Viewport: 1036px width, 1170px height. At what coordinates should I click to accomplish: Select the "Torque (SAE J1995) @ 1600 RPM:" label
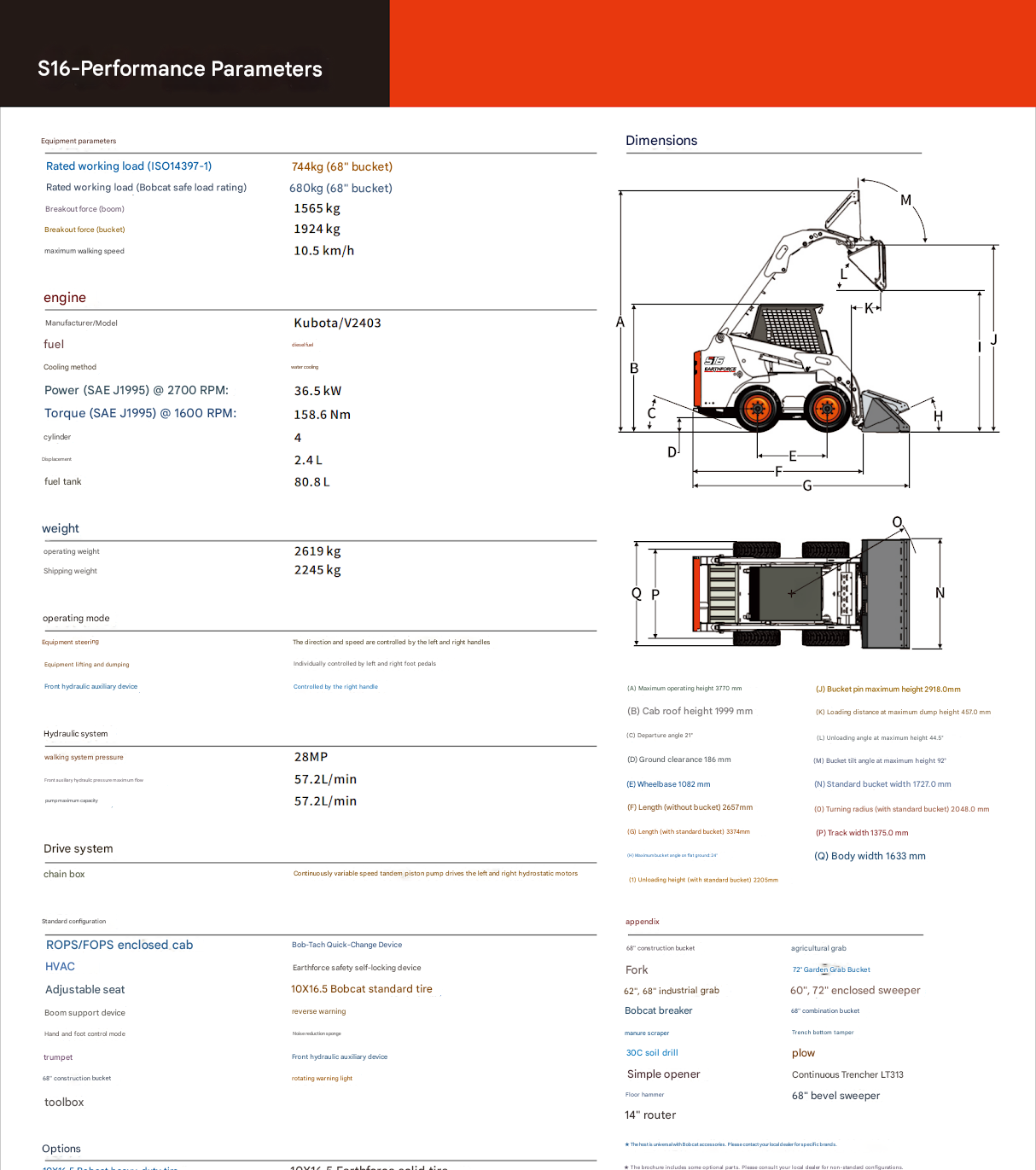point(140,413)
